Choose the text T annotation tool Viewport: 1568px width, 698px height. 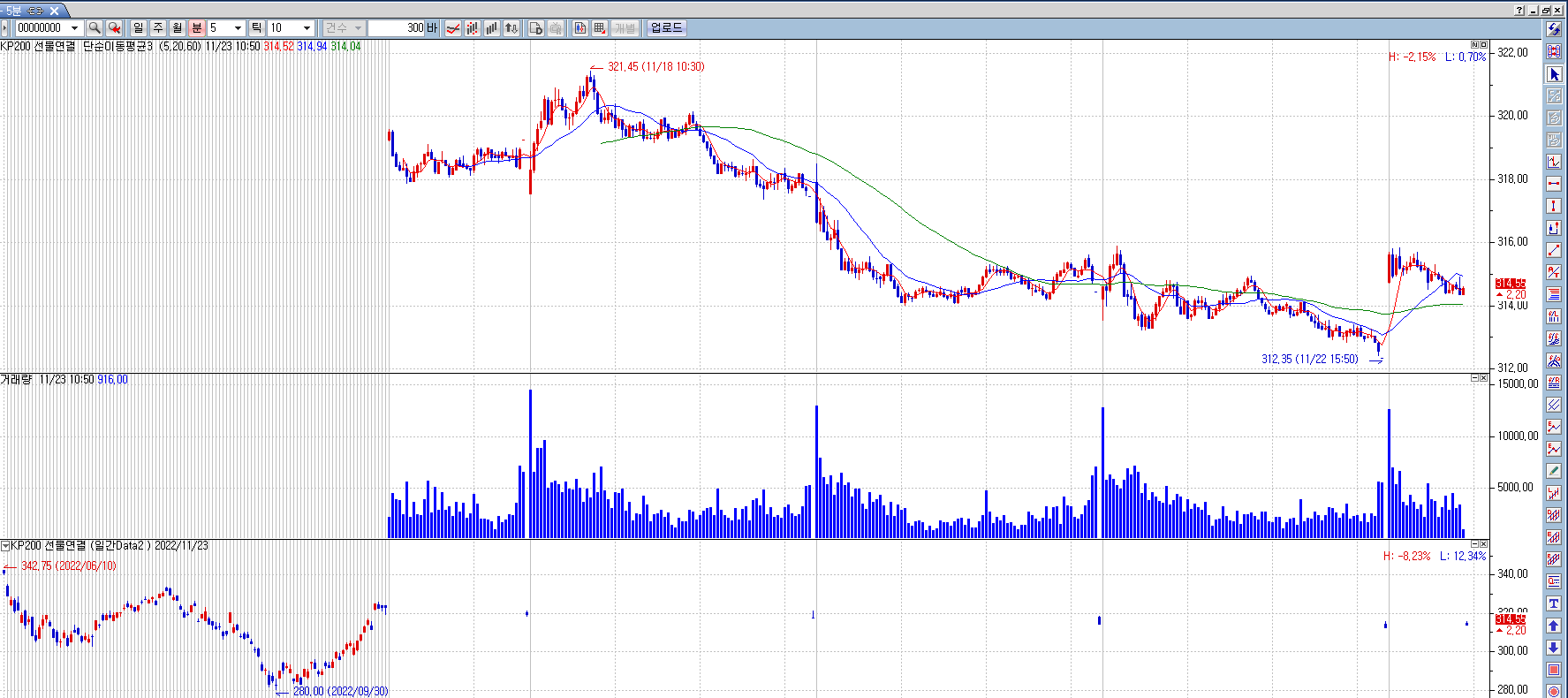(1554, 603)
